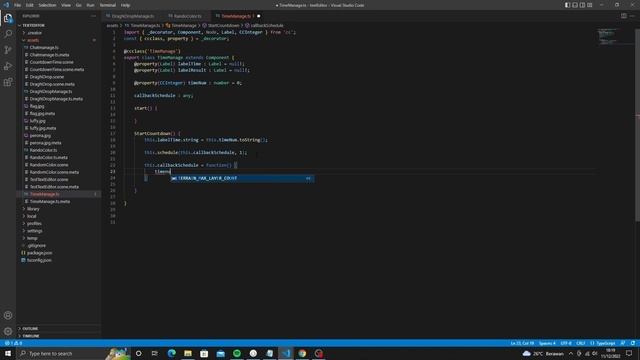
Task: Switch to DragNDropManage.ts tab
Action: point(132,16)
